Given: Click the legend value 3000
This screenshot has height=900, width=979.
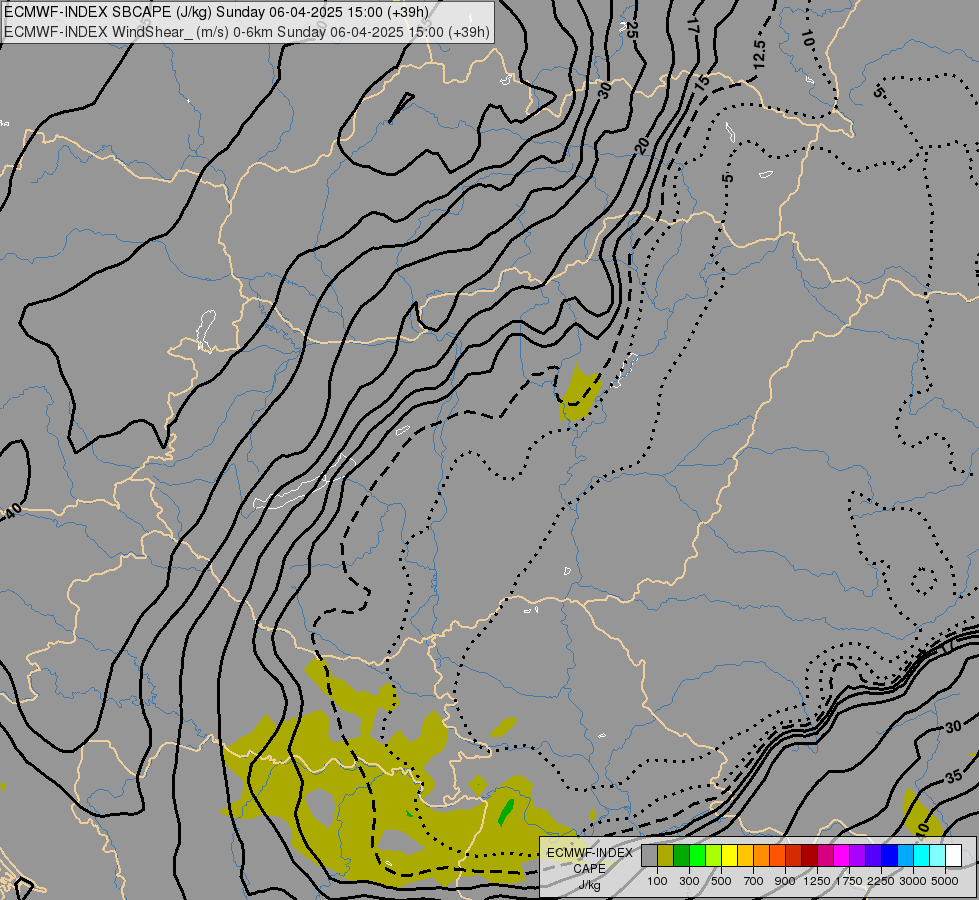Looking at the screenshot, I should [913, 881].
